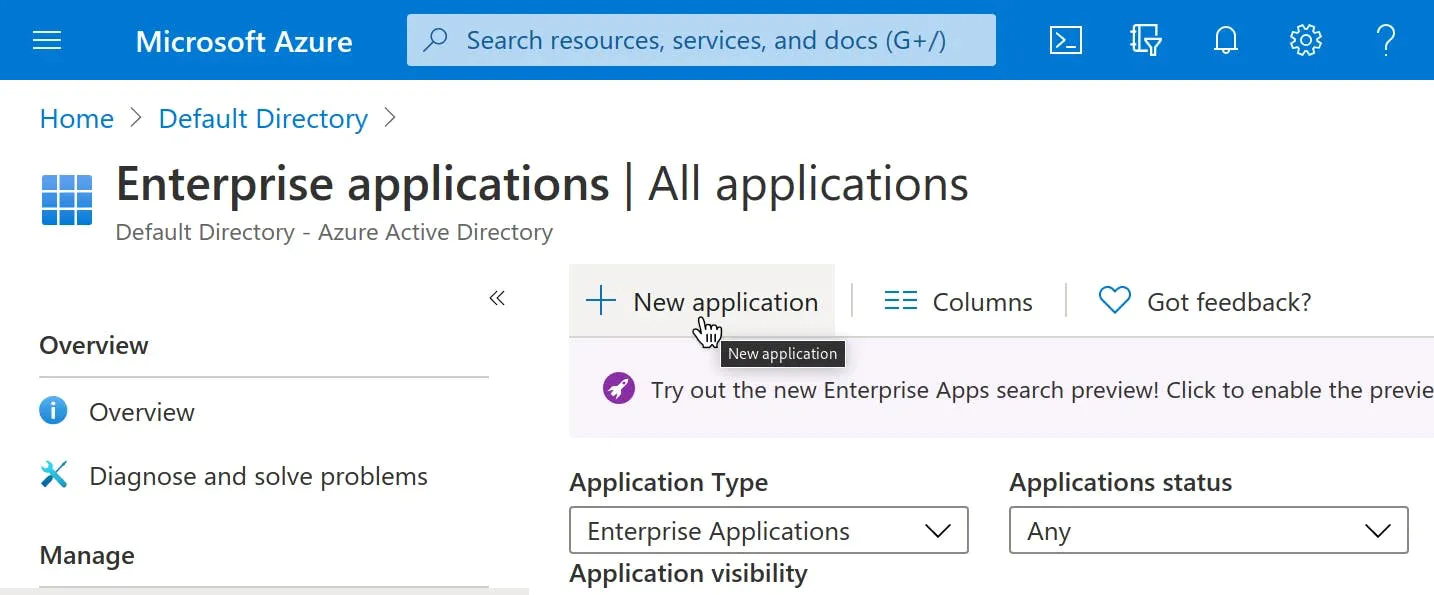The width and height of the screenshot is (1434, 595).
Task: Click the Overview info icon
Action: click(x=53, y=411)
